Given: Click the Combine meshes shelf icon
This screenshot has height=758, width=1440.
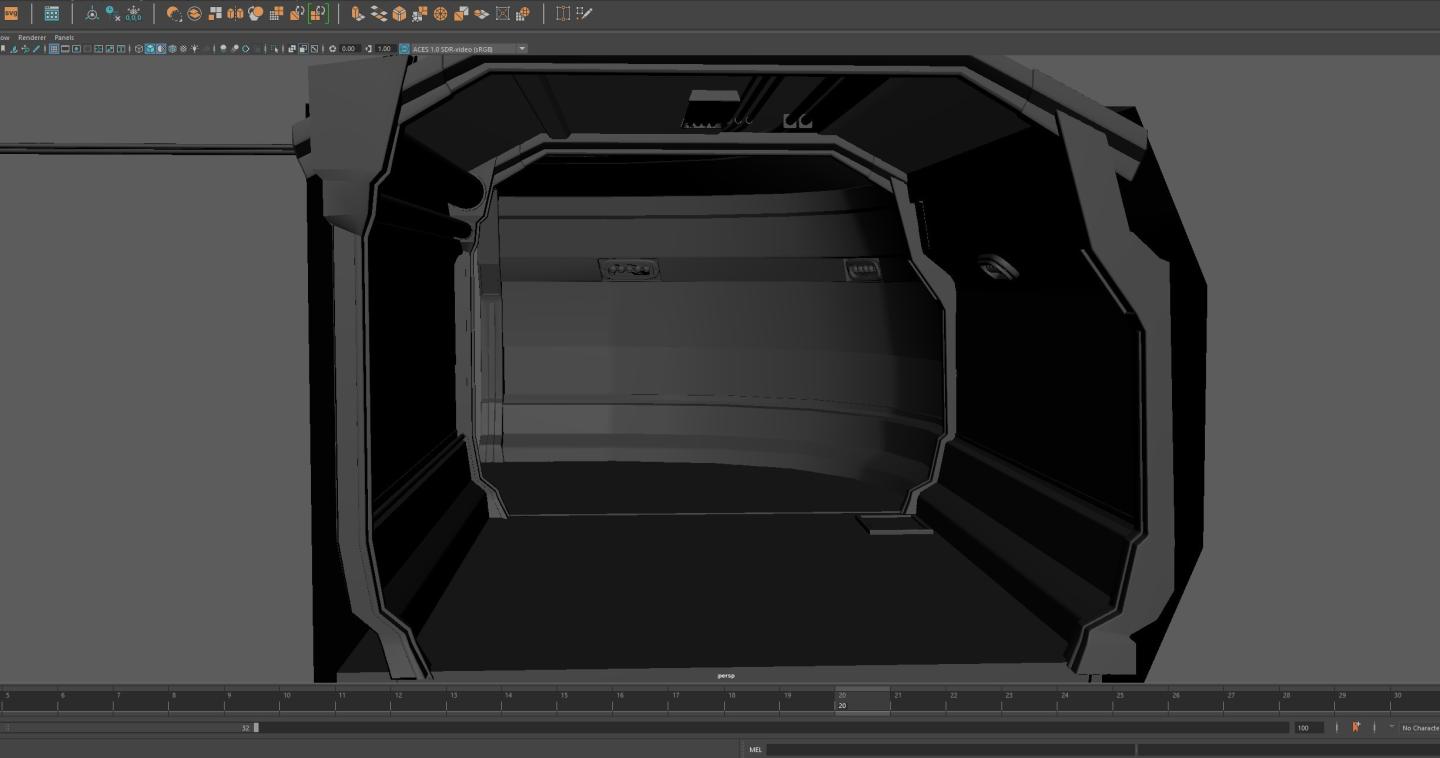Looking at the screenshot, I should coord(174,14).
